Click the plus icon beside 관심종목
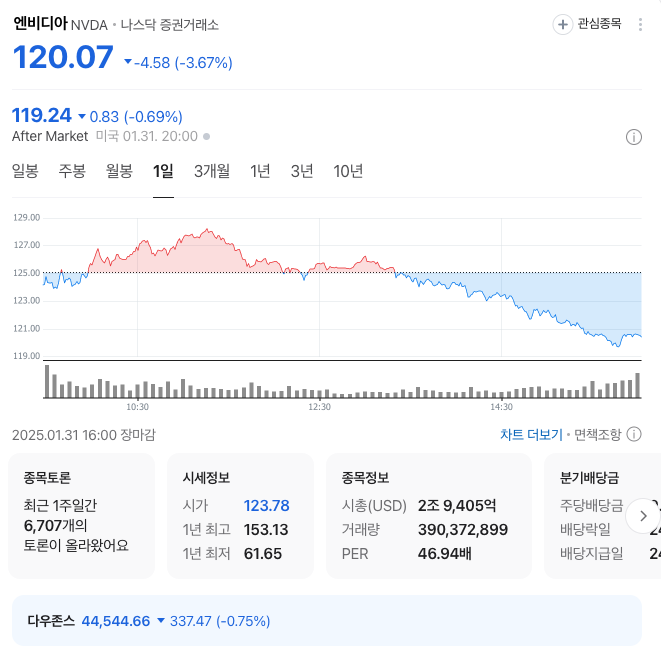661x662 pixels. click(x=562, y=24)
